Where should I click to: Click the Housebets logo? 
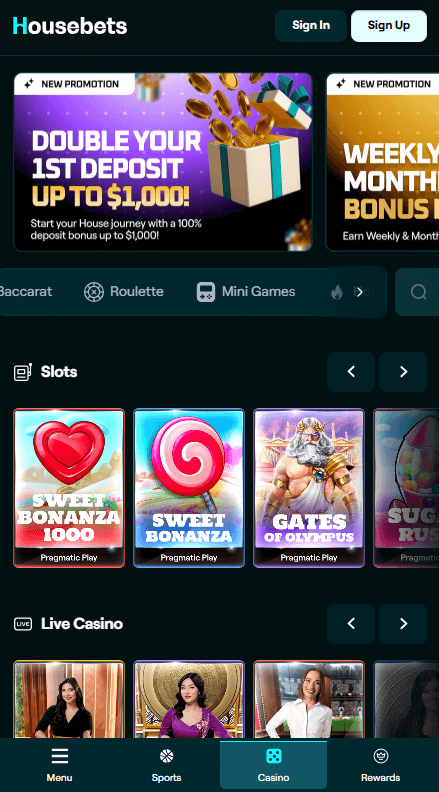tap(70, 26)
